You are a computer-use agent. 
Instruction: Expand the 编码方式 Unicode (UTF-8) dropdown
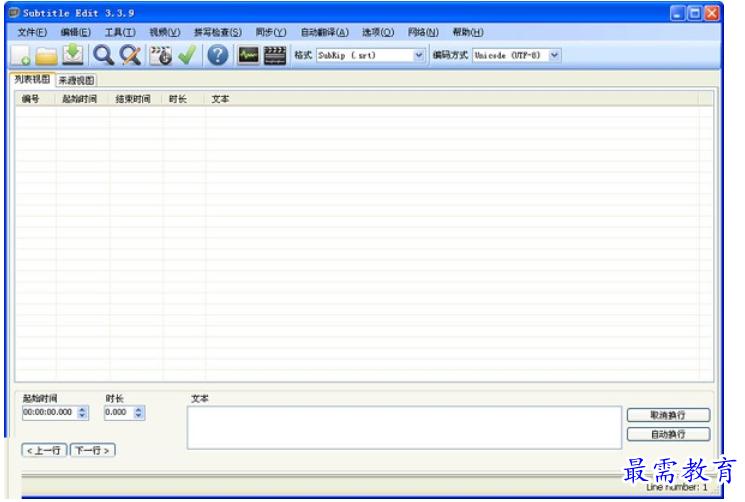coord(554,55)
